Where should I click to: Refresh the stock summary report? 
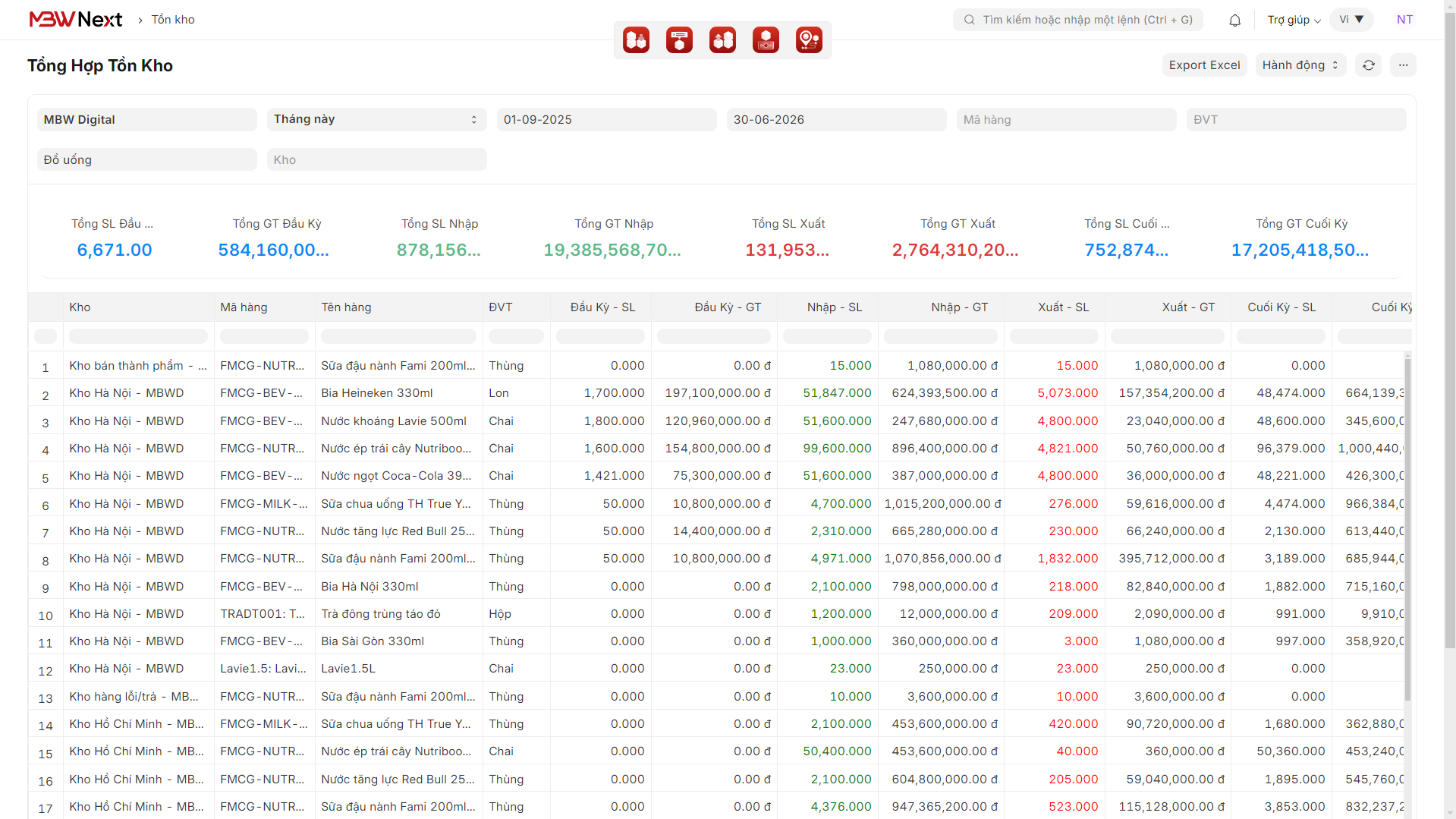pos(1368,65)
